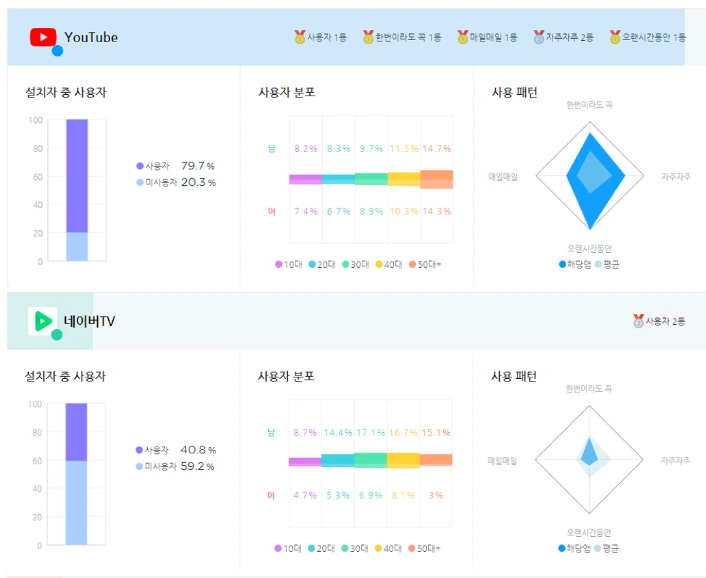Click 설치자 중 사용자 heading in YouTube panel

66,92
